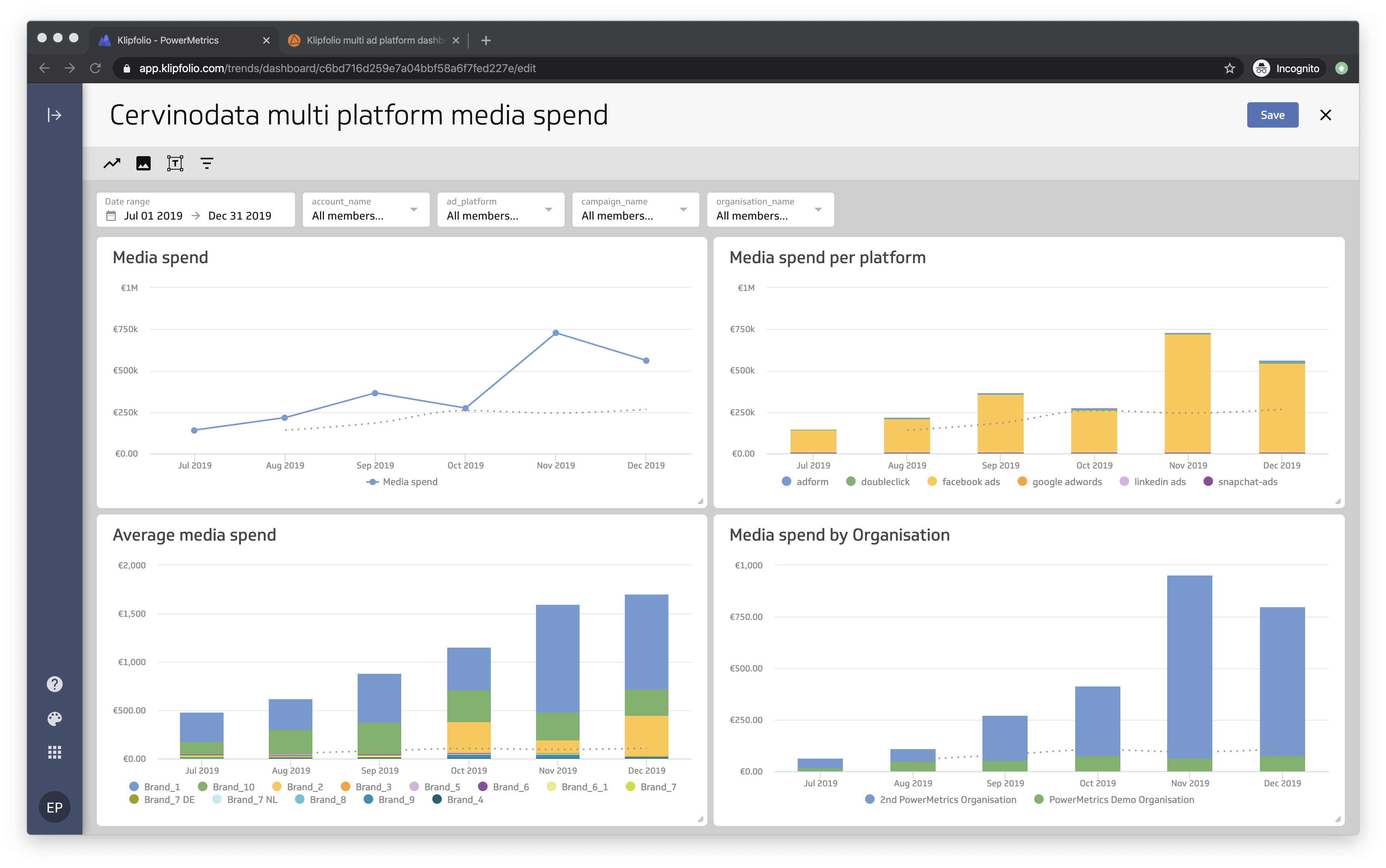Toggle PowerMetrics Demo Organisation legend series
Image resolution: width=1386 pixels, height=868 pixels.
(1120, 800)
